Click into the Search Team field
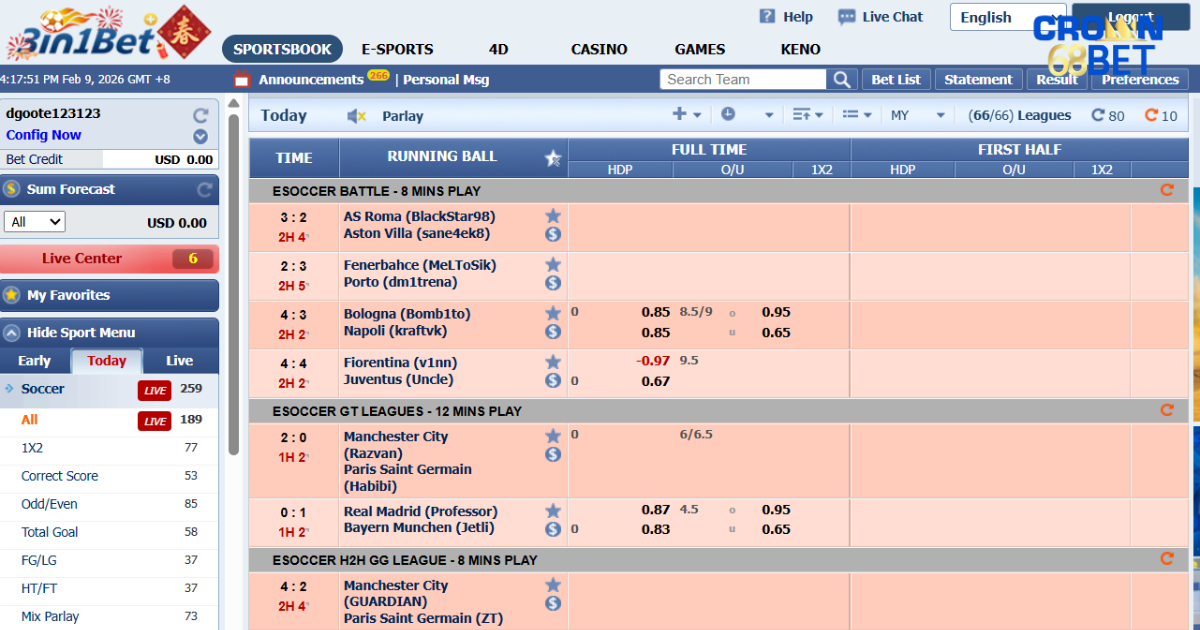This screenshot has height=630, width=1200. coord(743,80)
